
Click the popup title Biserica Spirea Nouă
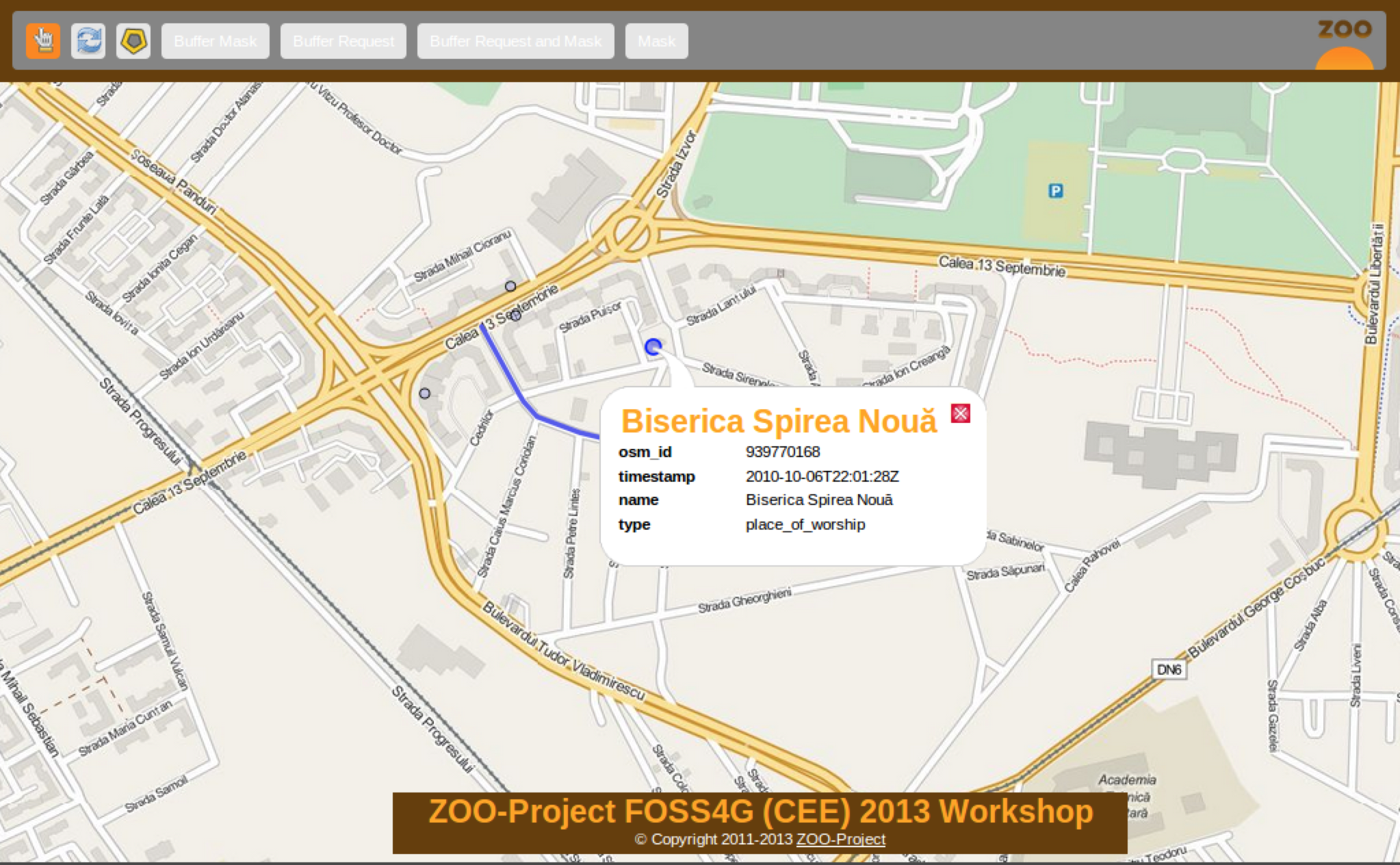(778, 421)
